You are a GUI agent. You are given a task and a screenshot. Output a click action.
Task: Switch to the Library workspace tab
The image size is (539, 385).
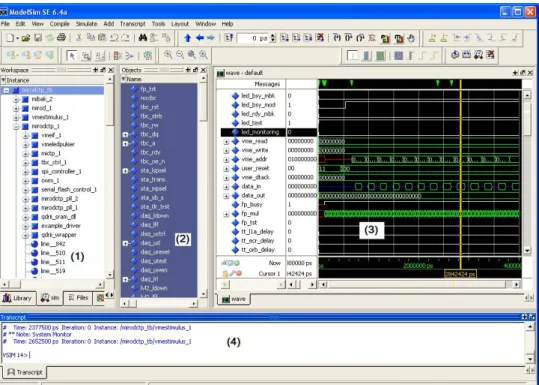(18, 298)
